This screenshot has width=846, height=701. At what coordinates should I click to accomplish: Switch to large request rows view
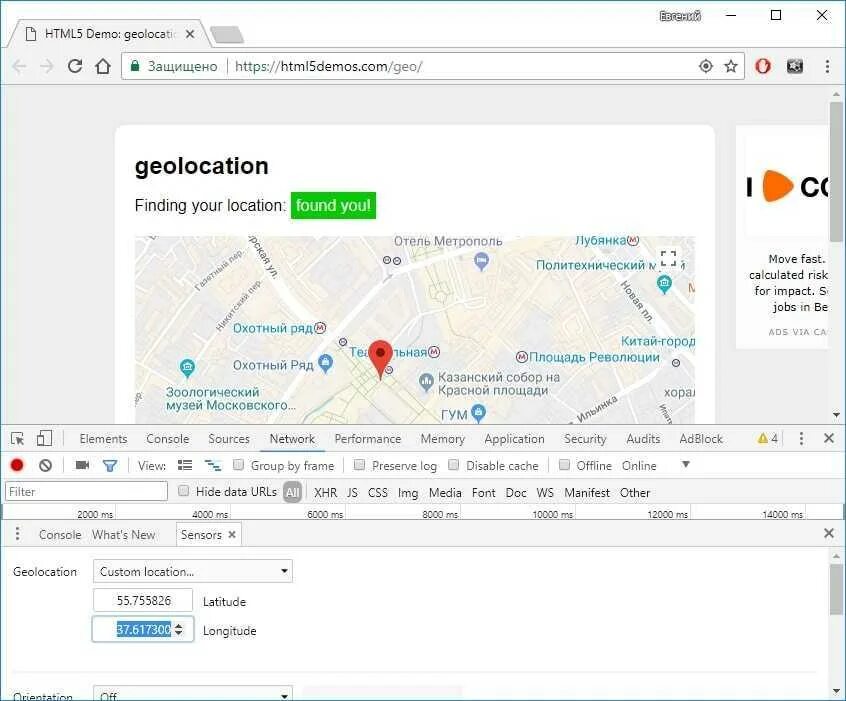point(185,465)
